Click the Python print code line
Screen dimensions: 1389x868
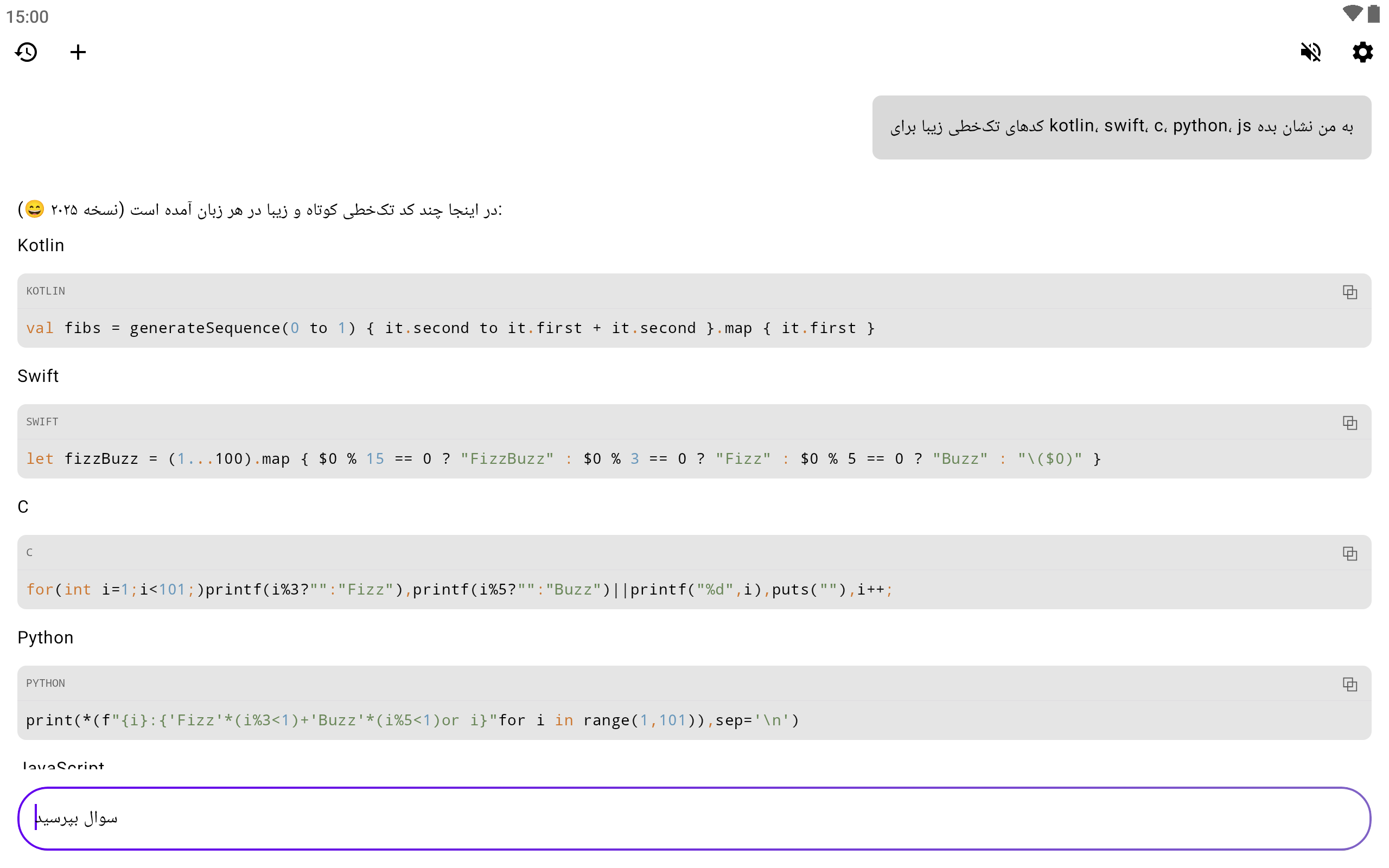412,720
